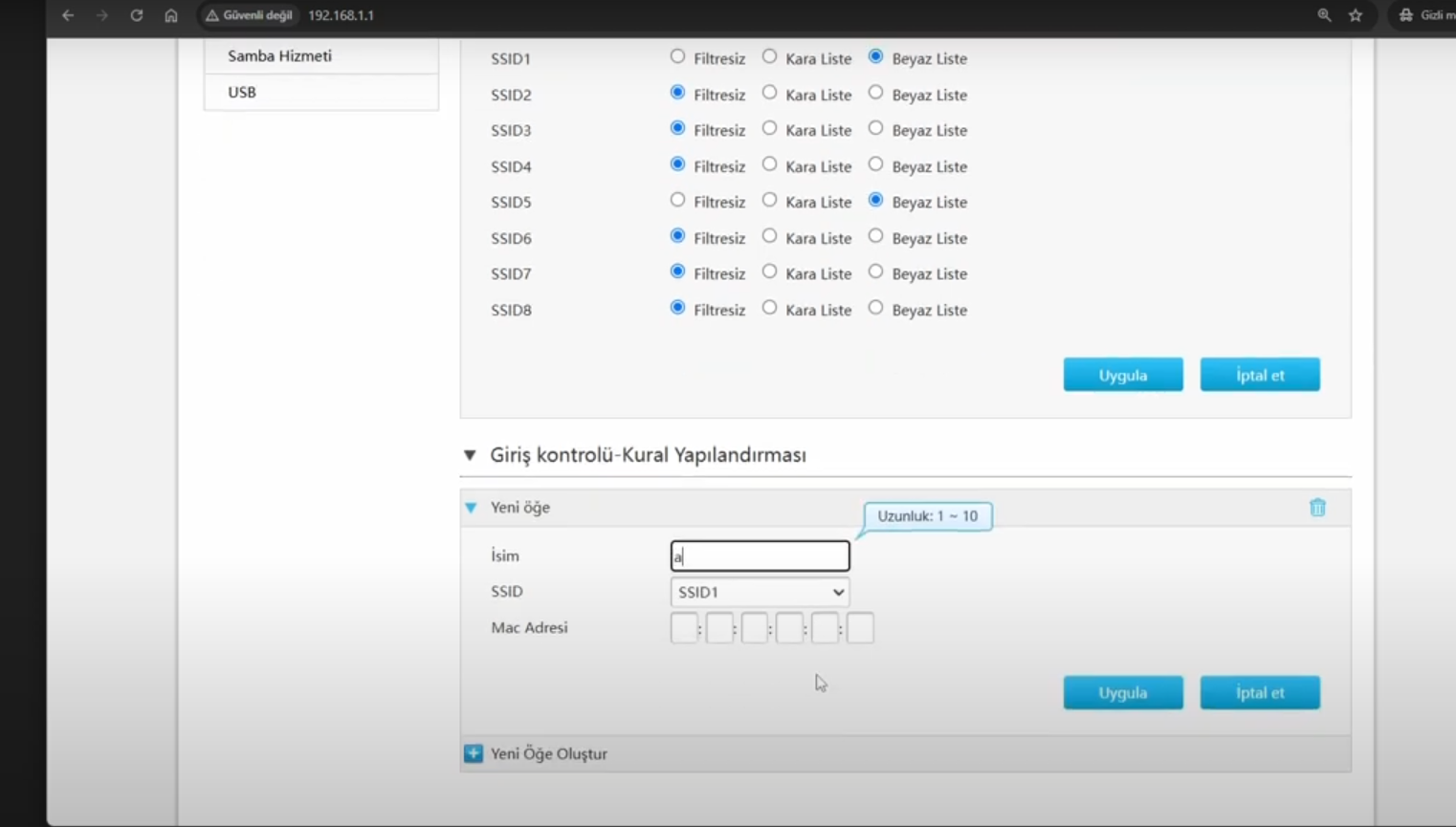Bookmark page with star icon
1456x827 pixels.
[x=1356, y=15]
